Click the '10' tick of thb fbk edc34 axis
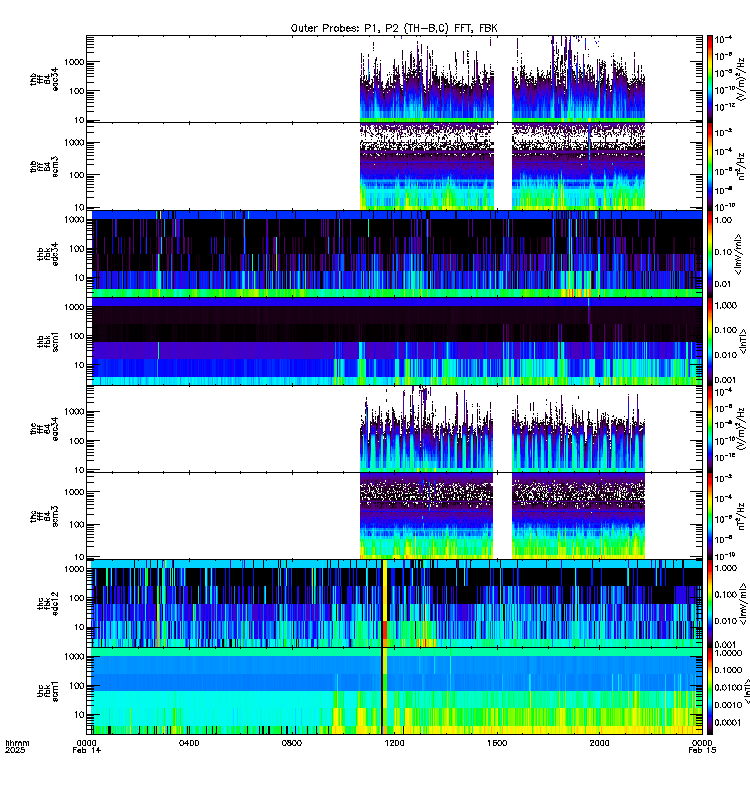Viewport: 750px width, 800px height. (79, 278)
